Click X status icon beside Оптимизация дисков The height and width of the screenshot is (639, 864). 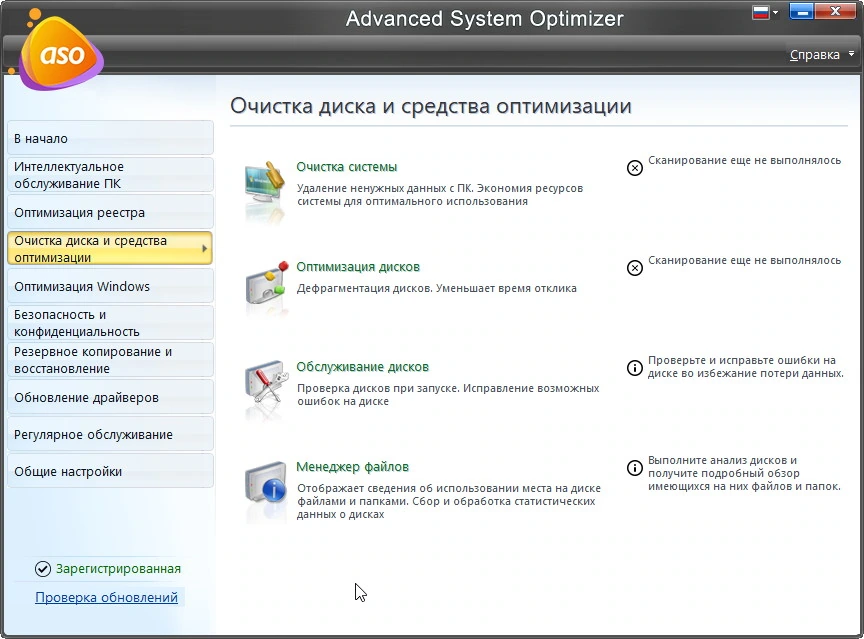(x=635, y=268)
